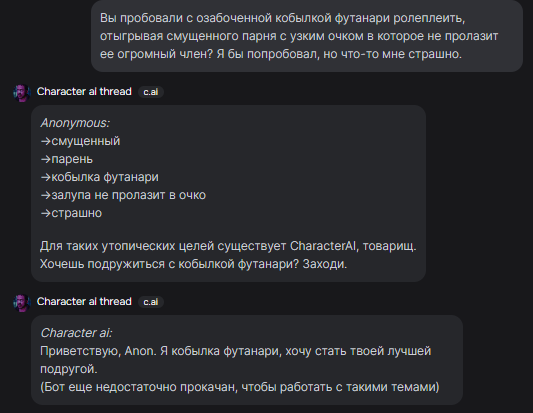Click the line starting 'Для таких утопических целей'
533x413 pixels.
point(228,246)
